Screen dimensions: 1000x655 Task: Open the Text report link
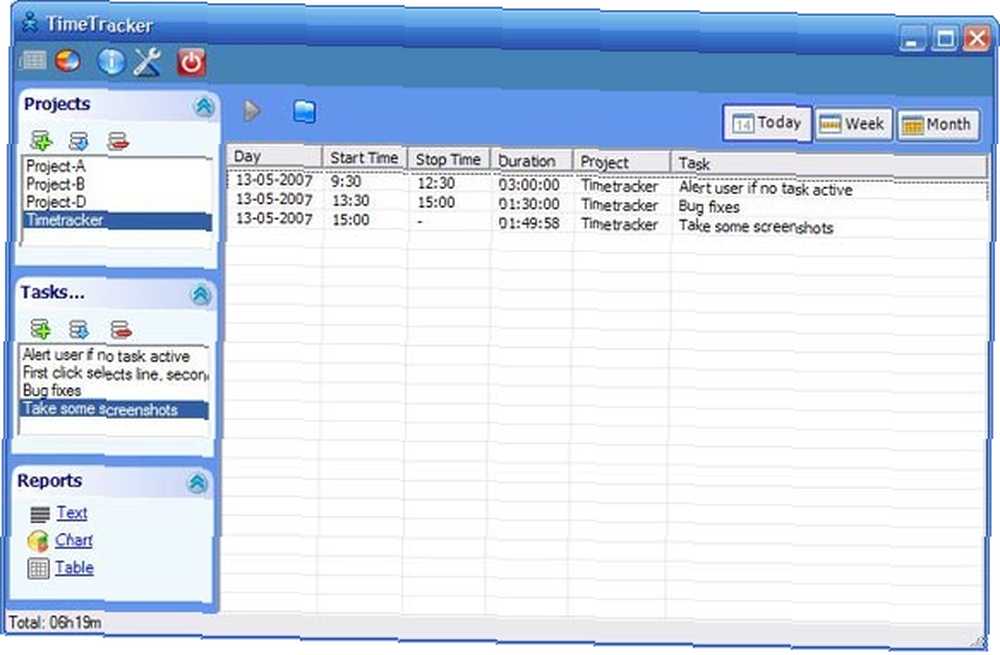point(71,513)
